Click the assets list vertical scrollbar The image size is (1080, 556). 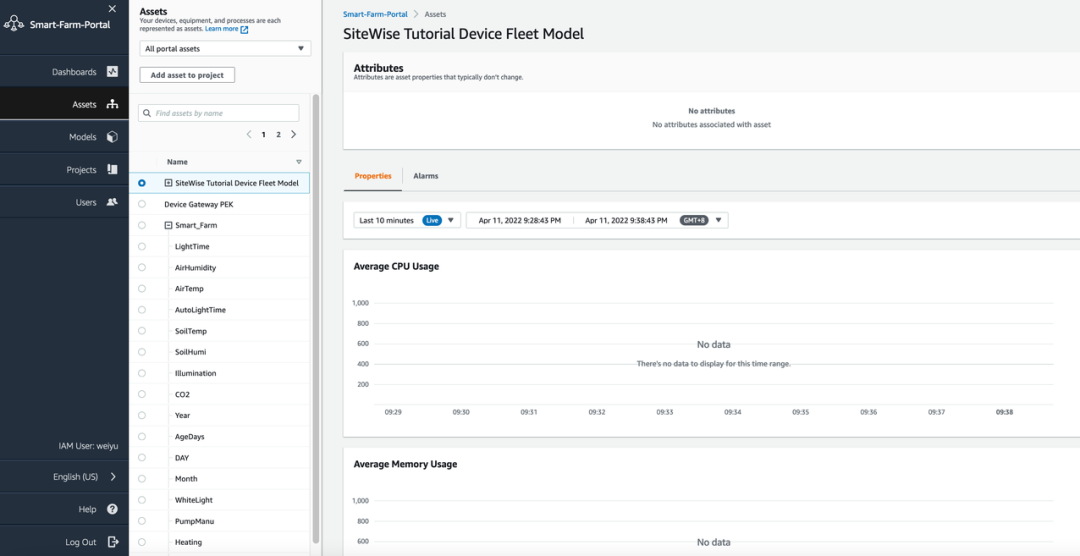click(316, 317)
